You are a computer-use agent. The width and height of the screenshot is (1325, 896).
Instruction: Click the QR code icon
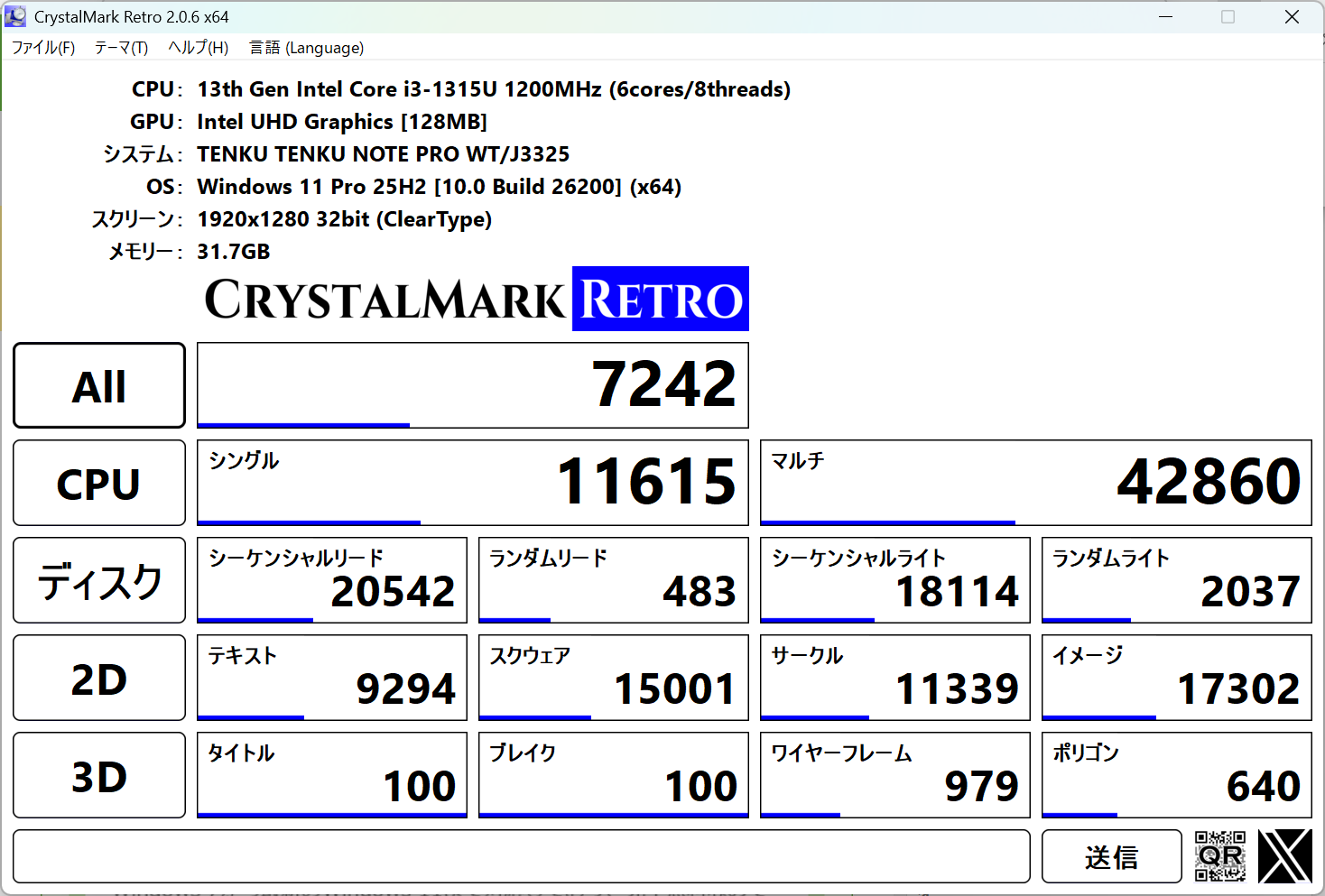point(1220,855)
